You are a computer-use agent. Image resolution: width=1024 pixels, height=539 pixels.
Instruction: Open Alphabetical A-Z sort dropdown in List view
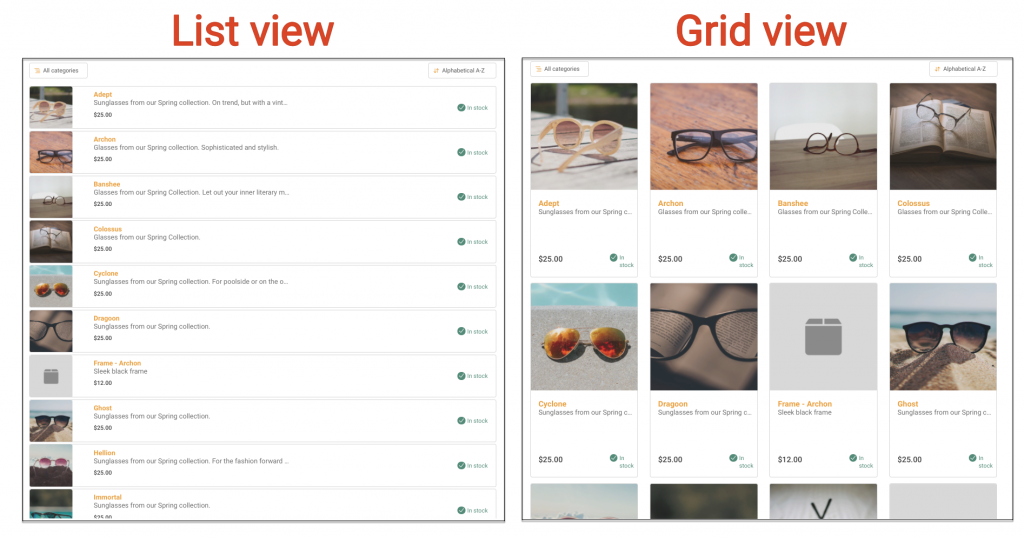pos(462,71)
